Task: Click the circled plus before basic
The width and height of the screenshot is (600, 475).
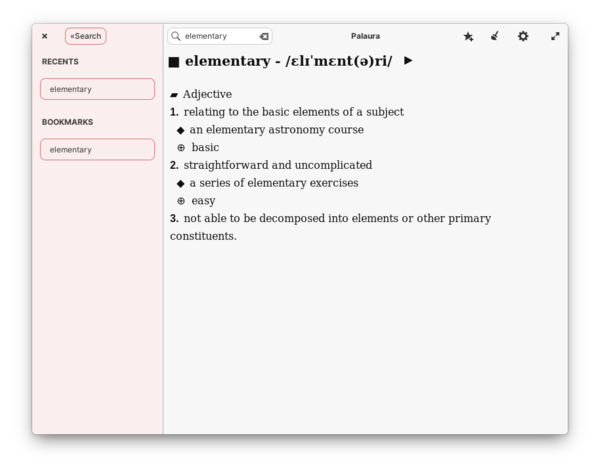Action: click(181, 148)
